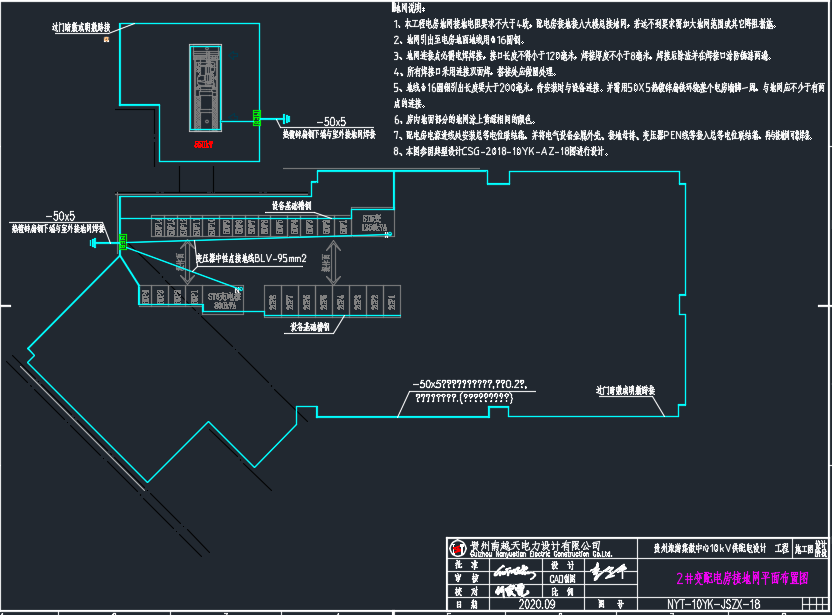Select note 2 mentioning Φ16圆钢
This screenshot has width=832, height=615.
(x=460, y=40)
